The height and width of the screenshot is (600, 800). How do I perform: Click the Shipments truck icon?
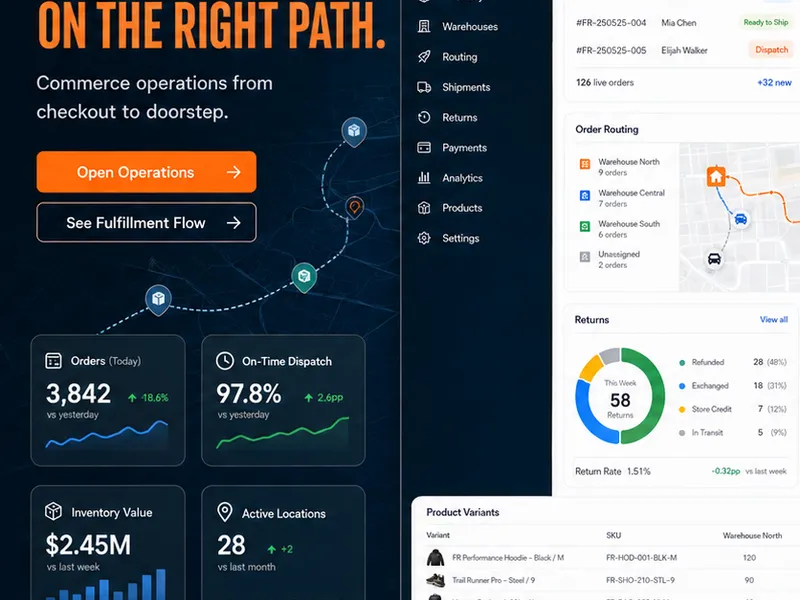[424, 87]
